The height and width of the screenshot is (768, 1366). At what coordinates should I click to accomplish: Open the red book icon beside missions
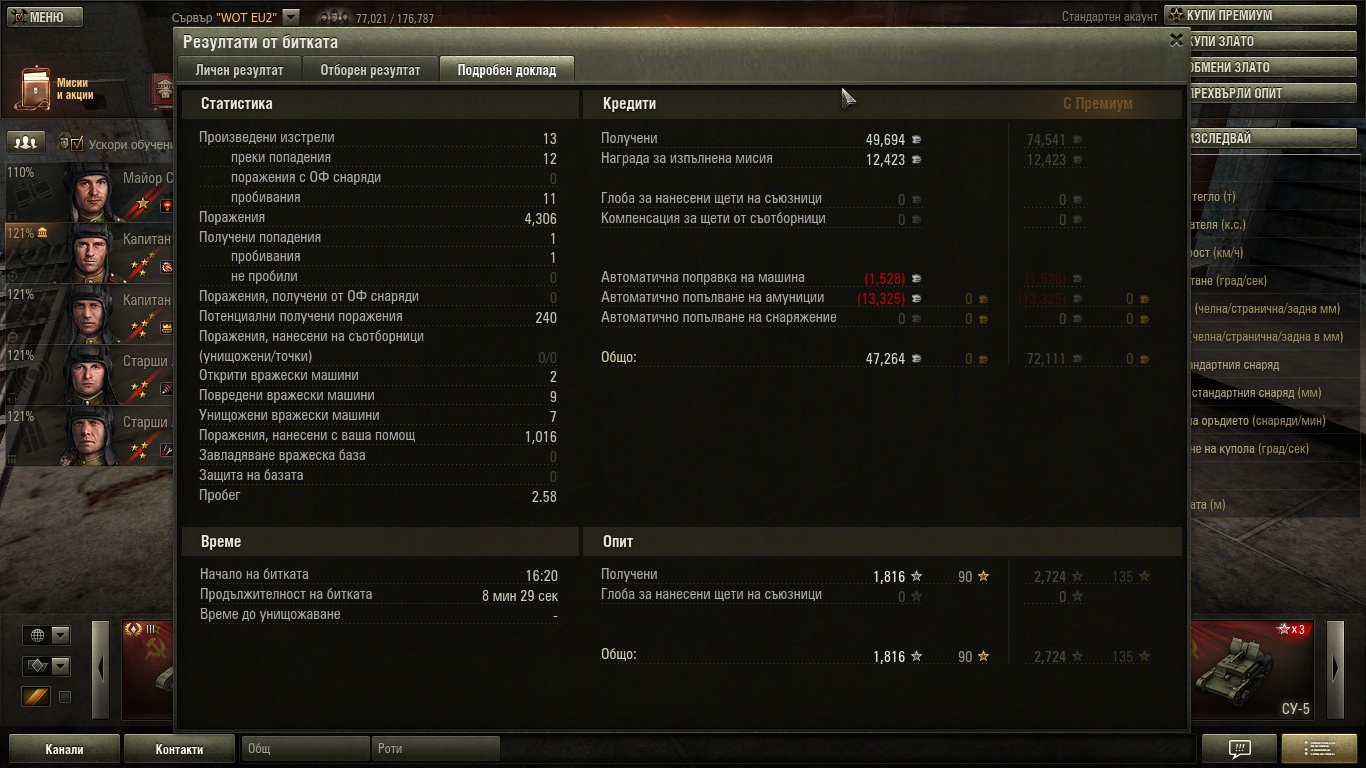pyautogui.click(x=162, y=90)
